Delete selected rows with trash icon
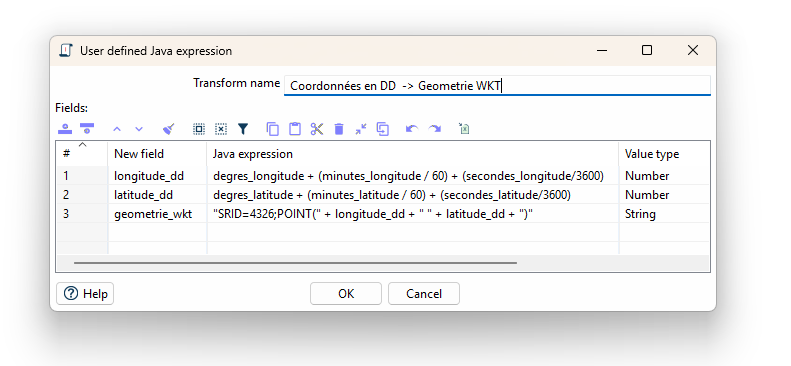This screenshot has height=366, width=791. [339, 129]
